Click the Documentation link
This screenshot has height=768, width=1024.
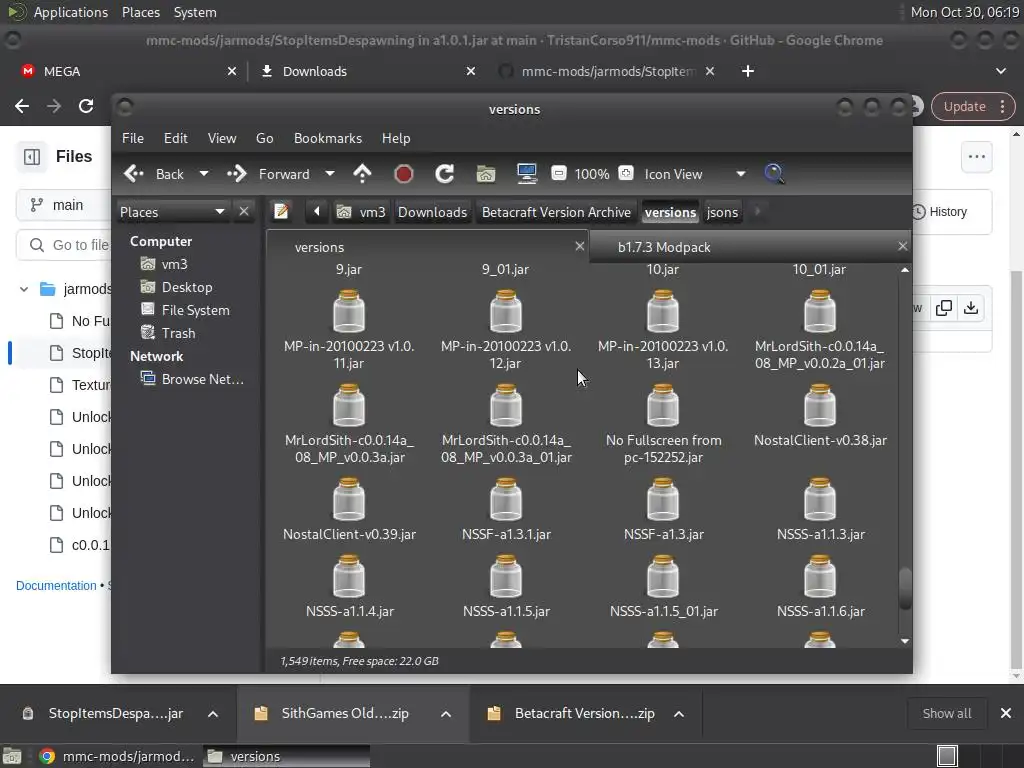[x=56, y=586]
